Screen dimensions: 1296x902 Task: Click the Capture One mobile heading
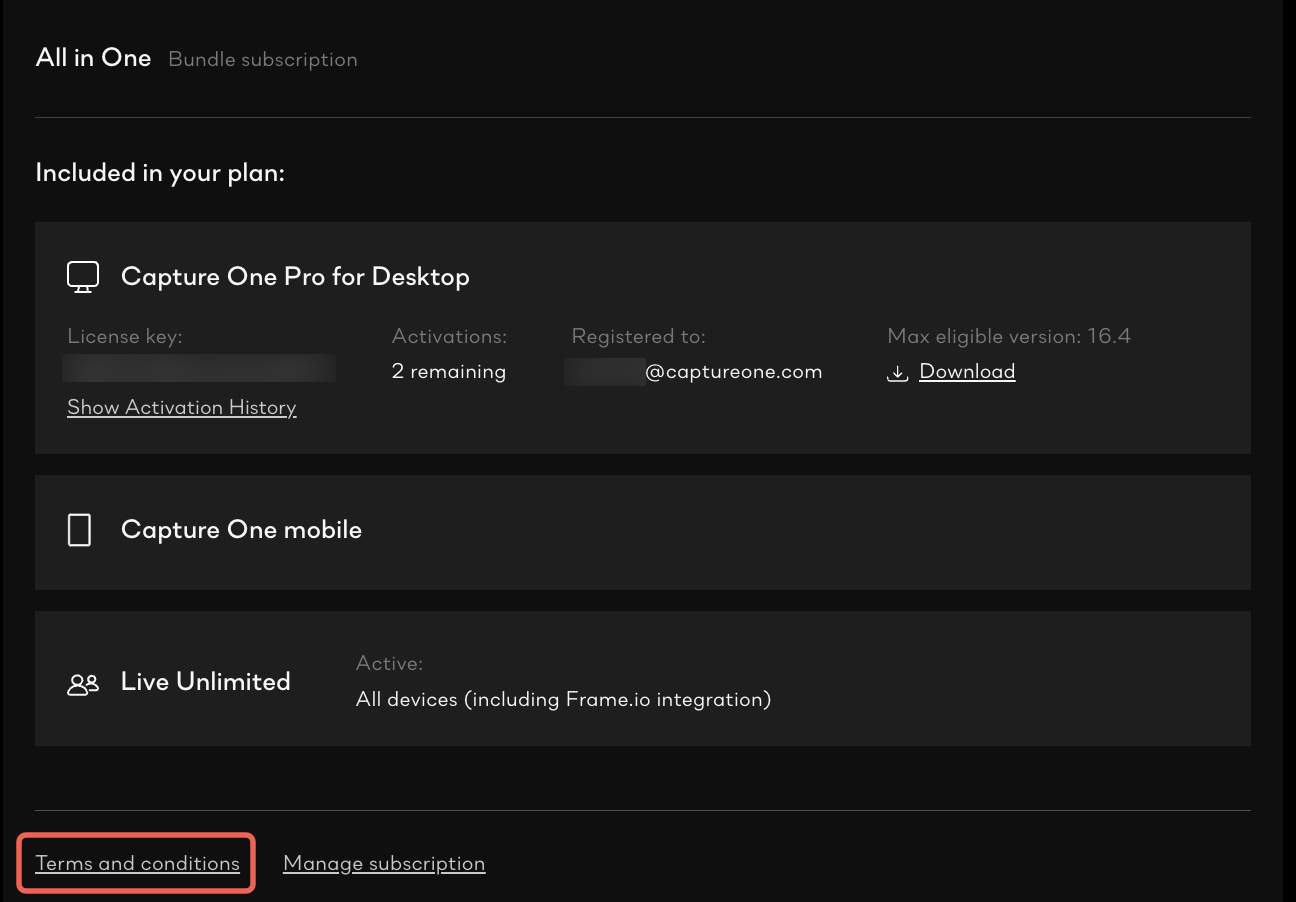[x=241, y=530]
